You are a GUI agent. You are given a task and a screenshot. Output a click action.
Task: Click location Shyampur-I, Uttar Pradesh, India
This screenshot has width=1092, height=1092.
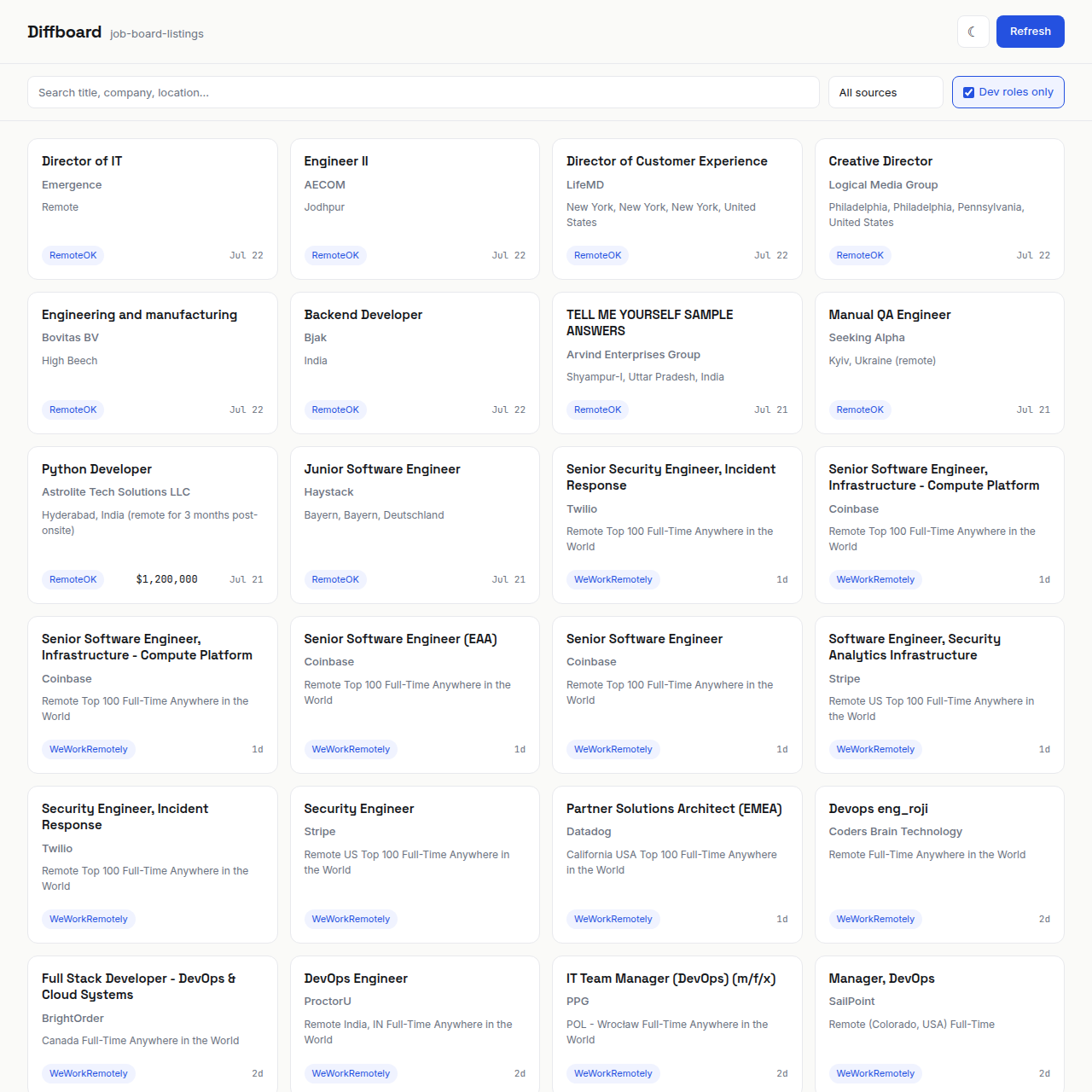pyautogui.click(x=645, y=377)
